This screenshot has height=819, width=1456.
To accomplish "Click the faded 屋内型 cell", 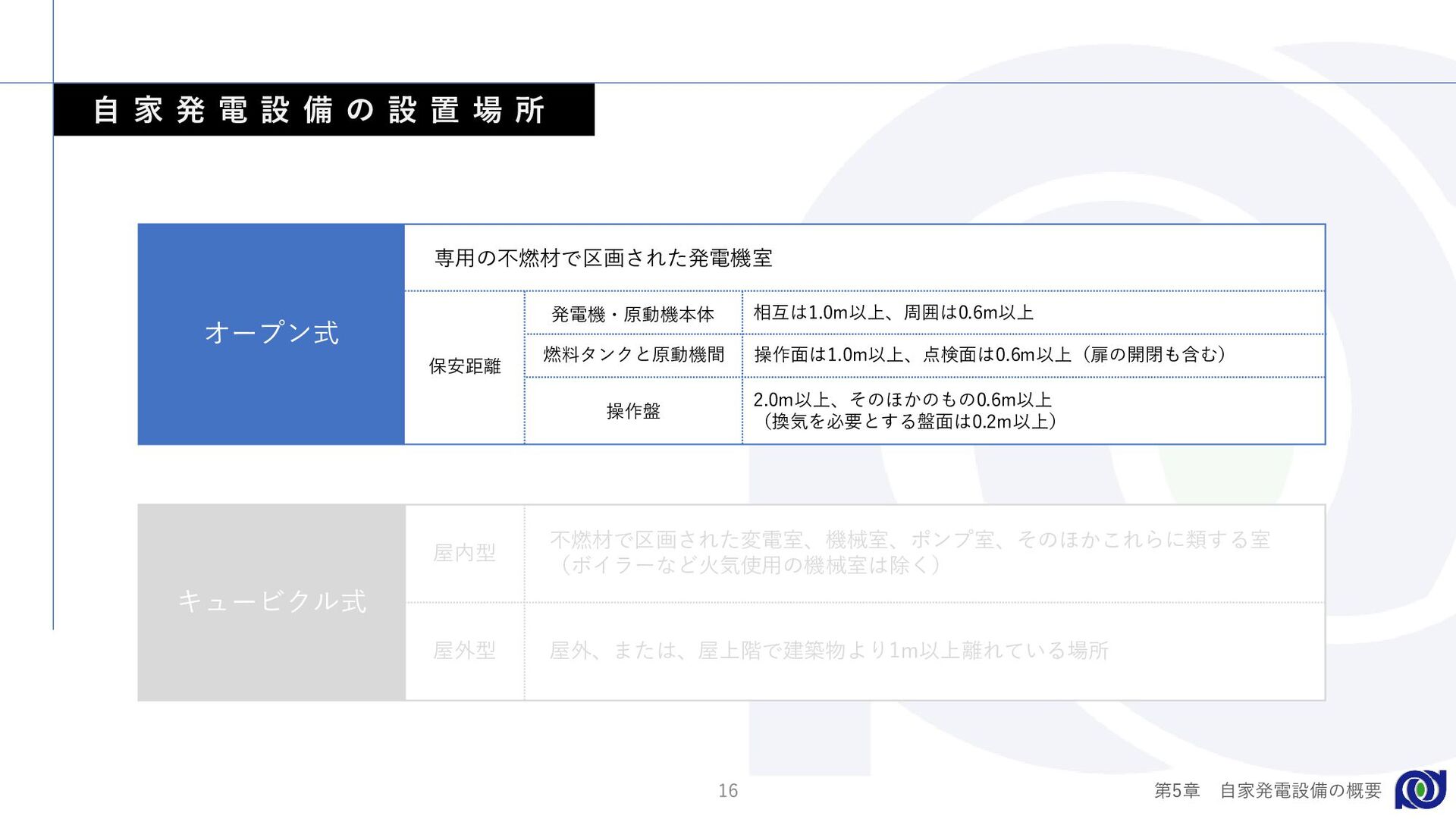I will click(464, 553).
